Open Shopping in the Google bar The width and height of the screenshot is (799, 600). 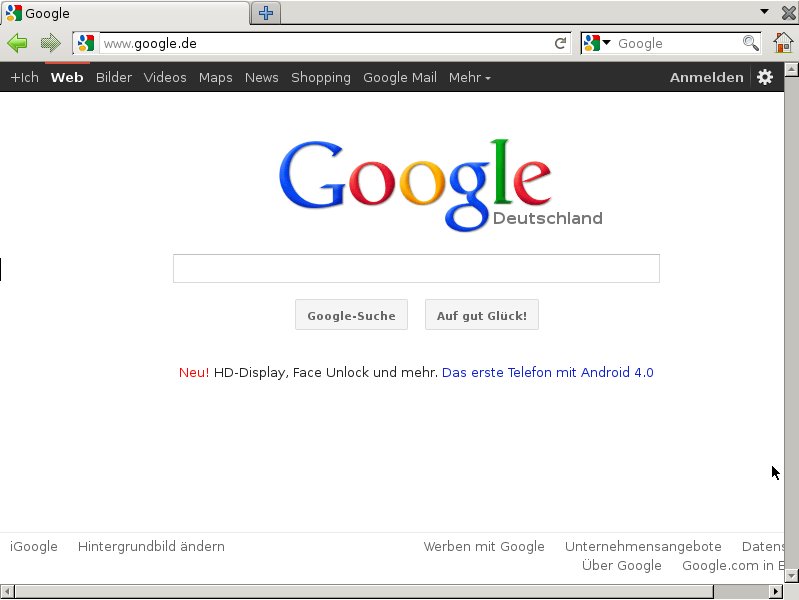(x=321, y=77)
